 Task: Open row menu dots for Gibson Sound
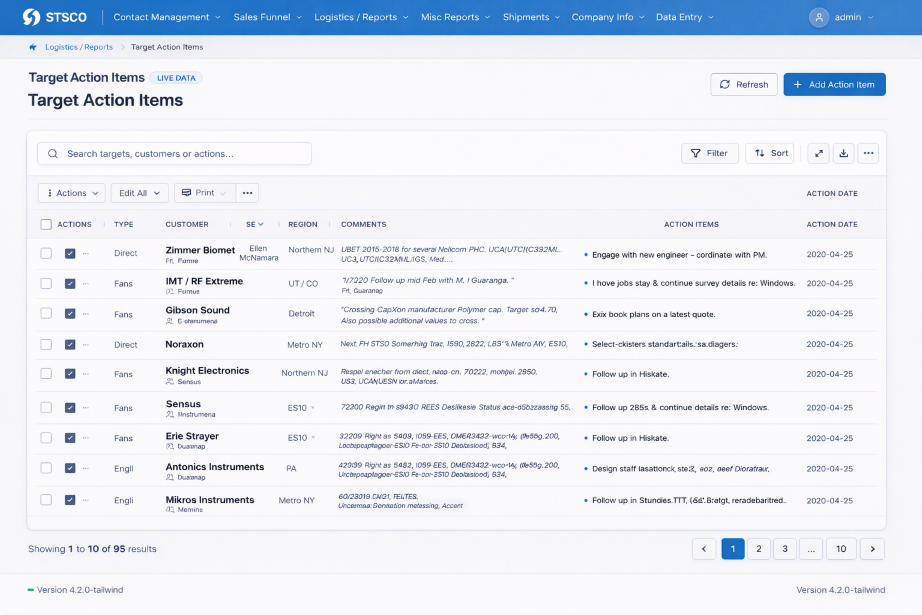(86, 314)
